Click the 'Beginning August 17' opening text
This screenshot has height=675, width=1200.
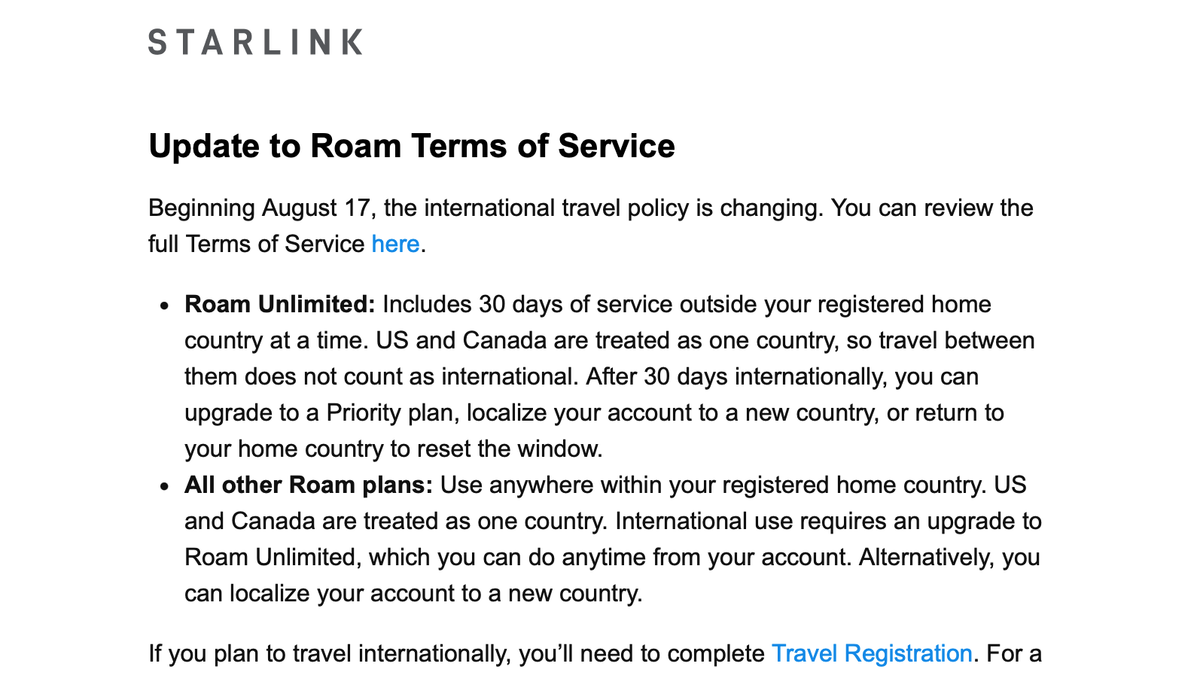click(x=256, y=209)
